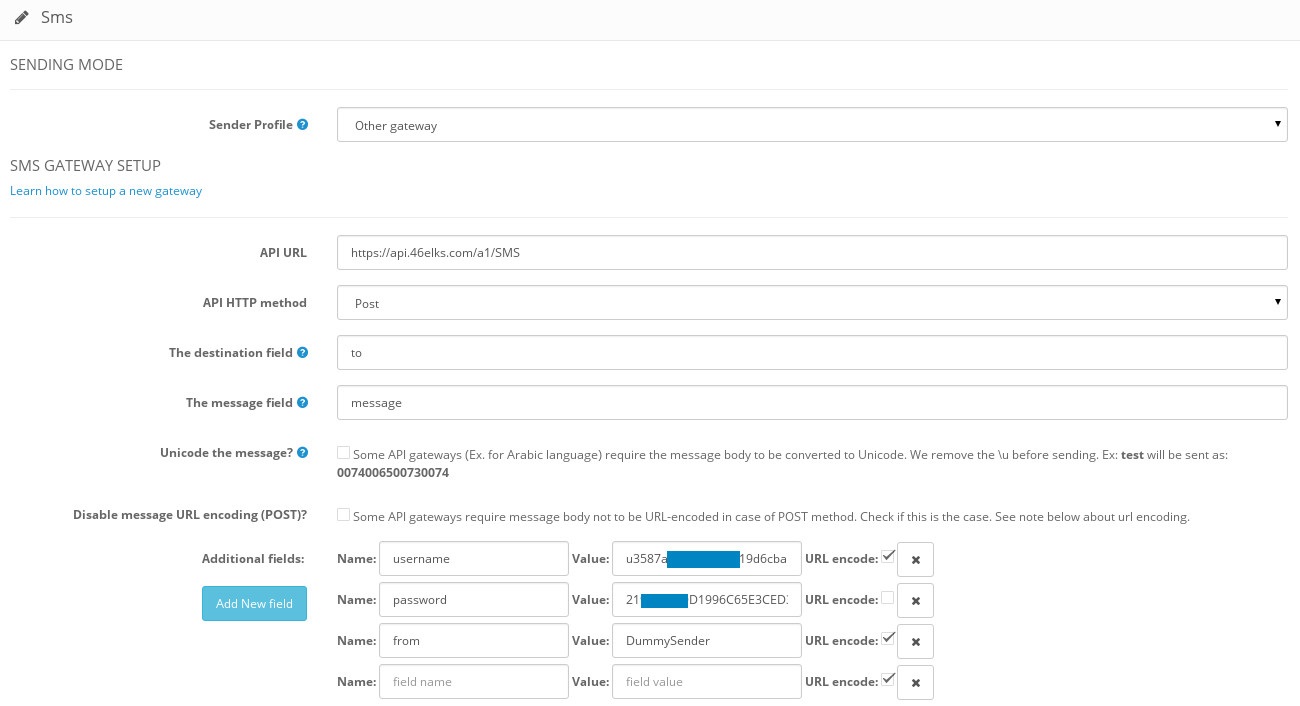Click the DummySender value field
The image size is (1300, 706).
706,641
